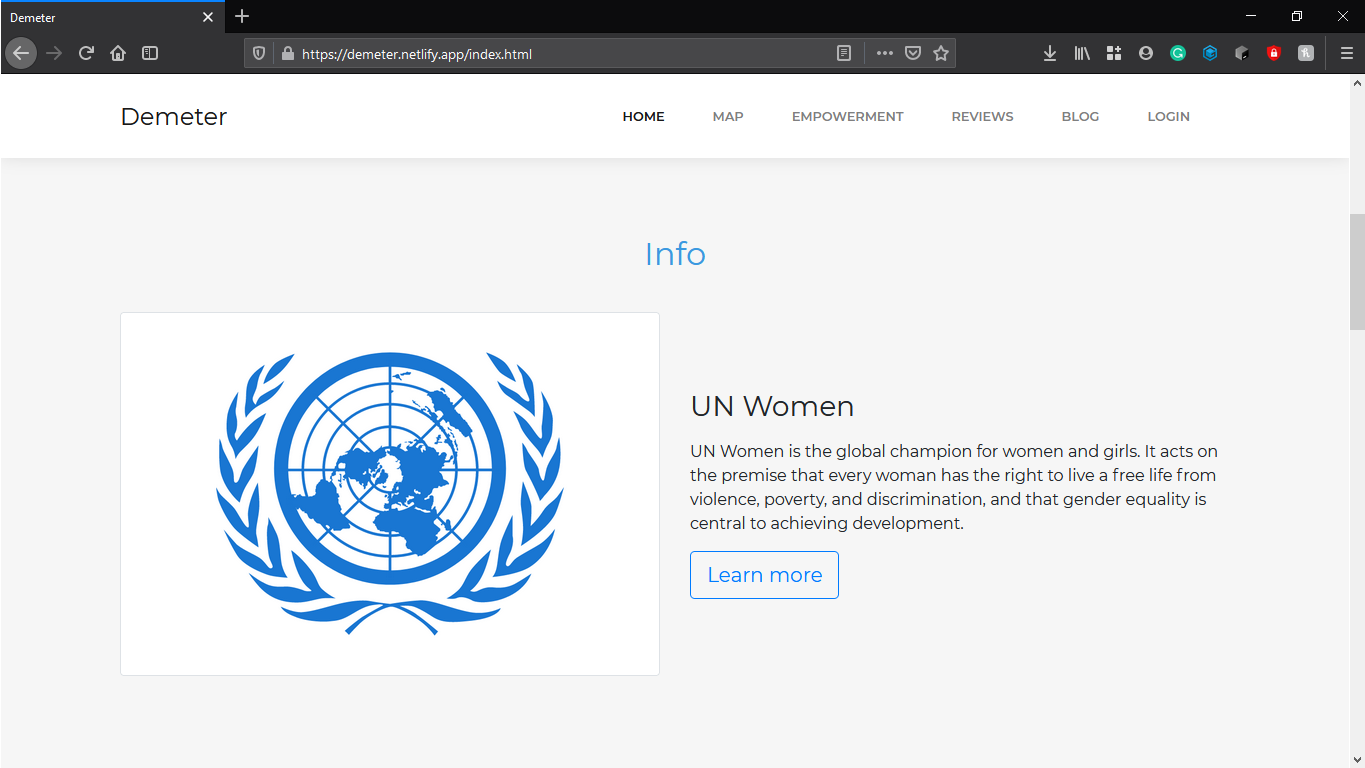This screenshot has width=1365, height=768.
Task: Open the MAP page
Action: 728,116
